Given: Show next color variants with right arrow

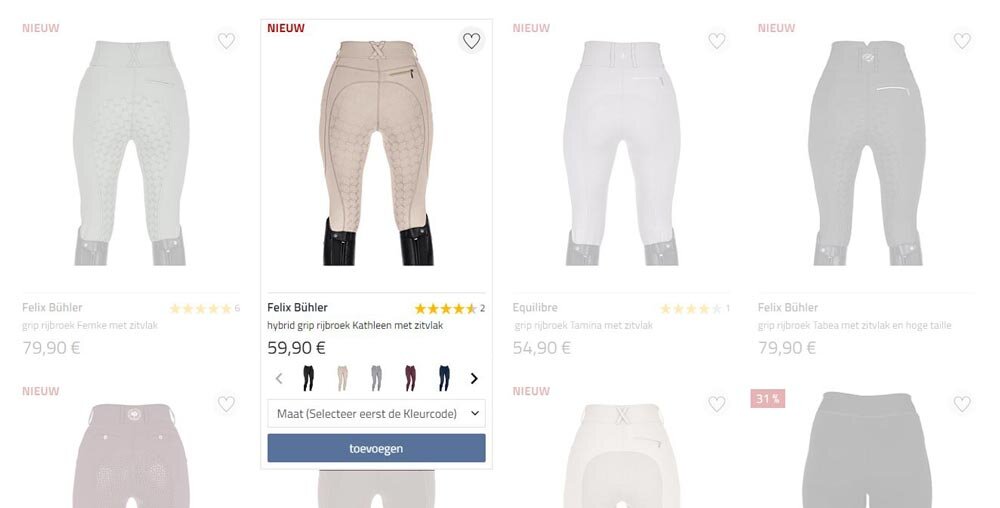Looking at the screenshot, I should click(474, 379).
